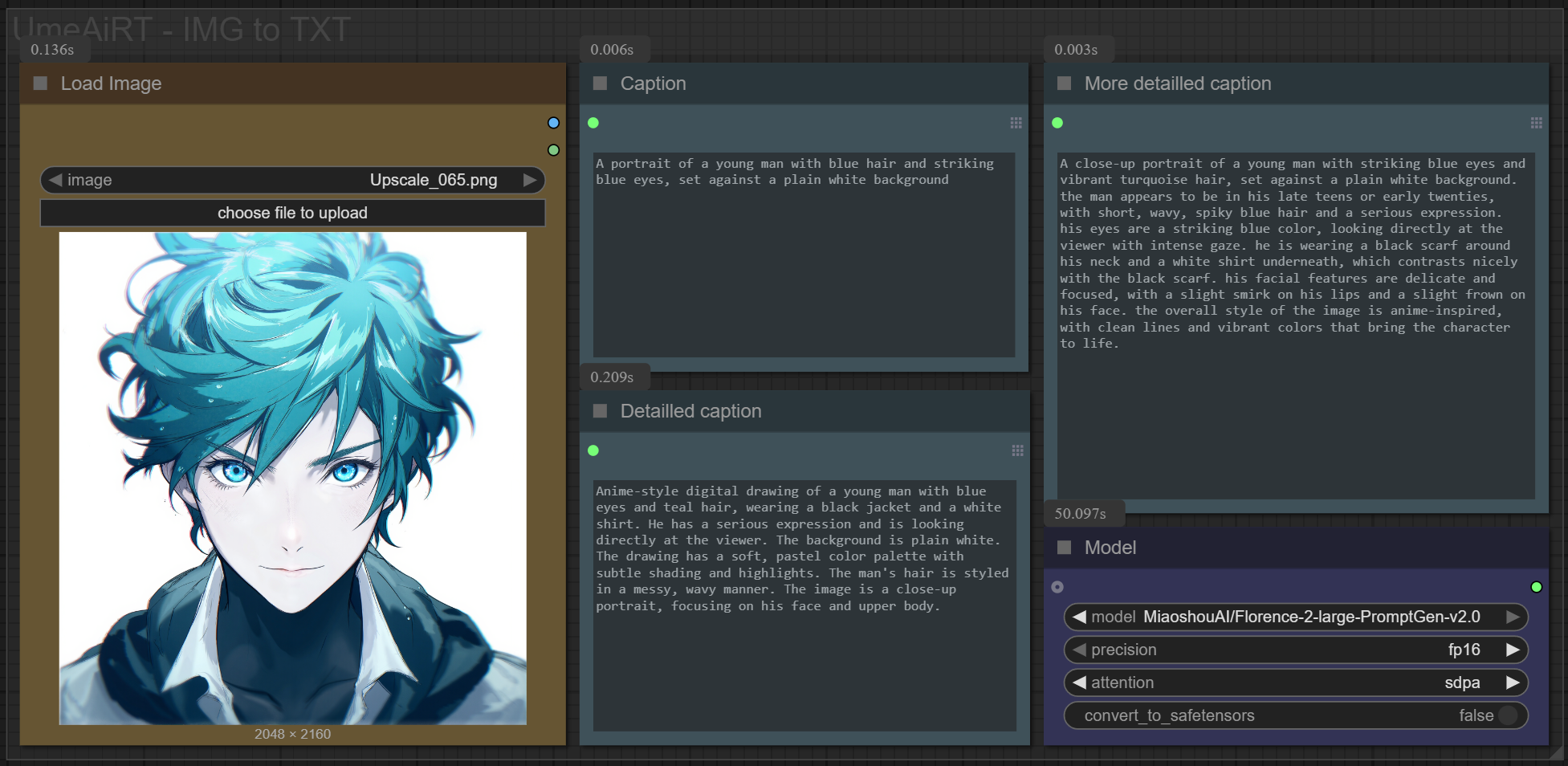The width and height of the screenshot is (1568, 766).
Task: Select next image using right arrow
Action: pos(529,180)
